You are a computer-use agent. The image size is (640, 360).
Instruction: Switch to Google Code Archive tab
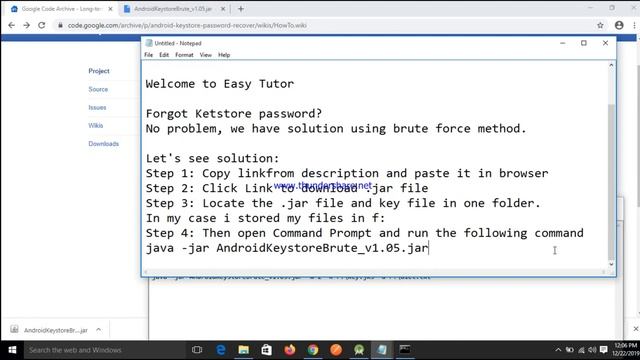pyautogui.click(x=61, y=9)
